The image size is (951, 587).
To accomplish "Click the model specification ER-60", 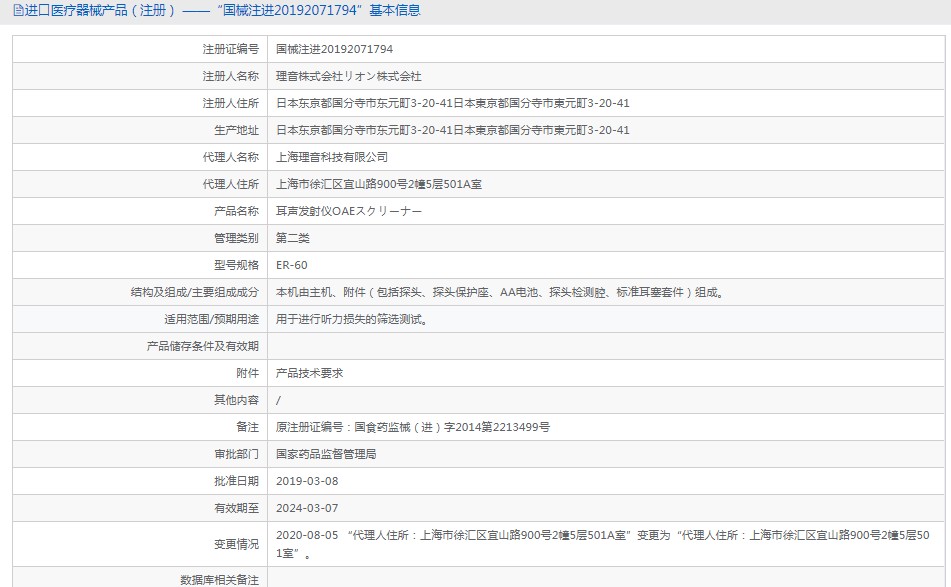I will coord(292,265).
